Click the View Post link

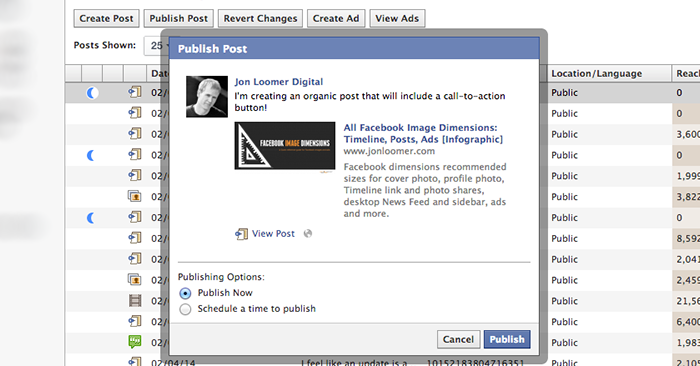click(273, 233)
